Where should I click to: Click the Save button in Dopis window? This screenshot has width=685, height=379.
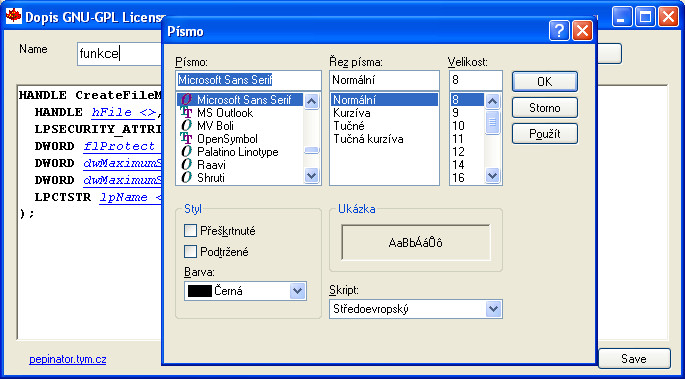point(634,359)
